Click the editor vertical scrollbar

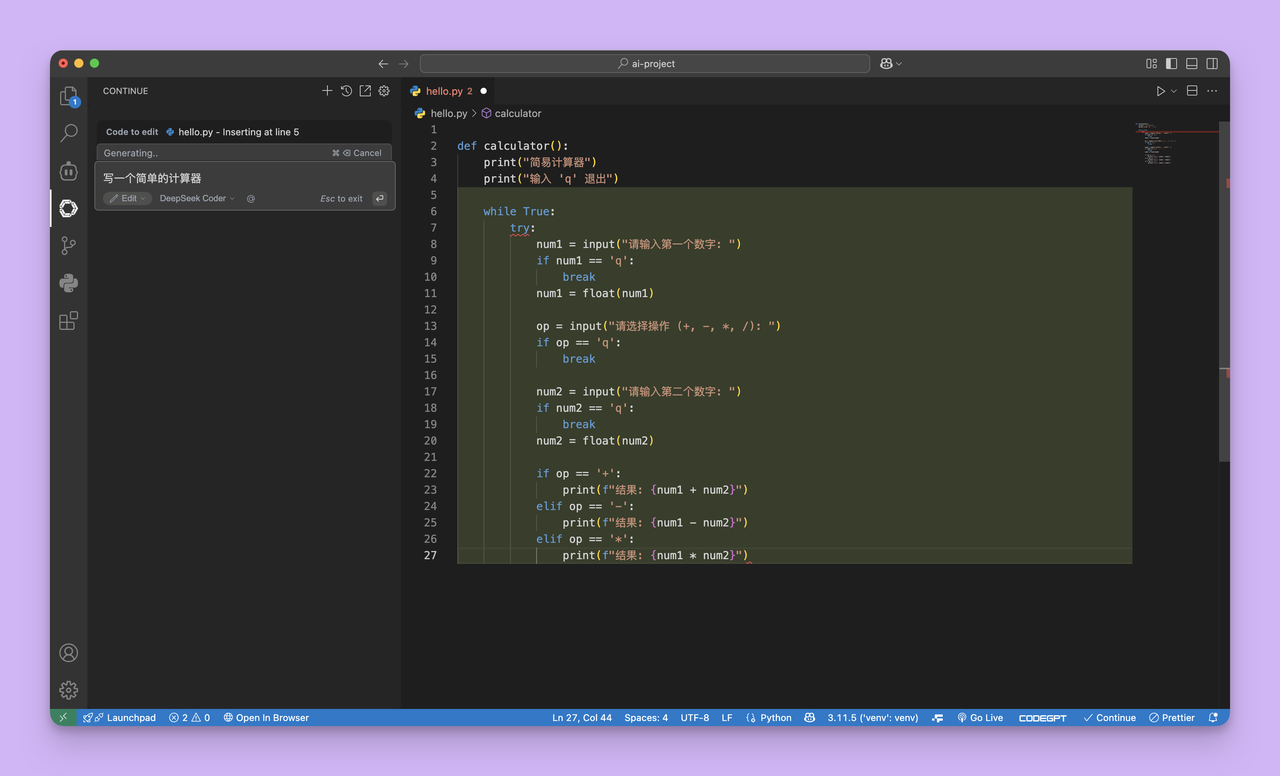[x=1225, y=293]
